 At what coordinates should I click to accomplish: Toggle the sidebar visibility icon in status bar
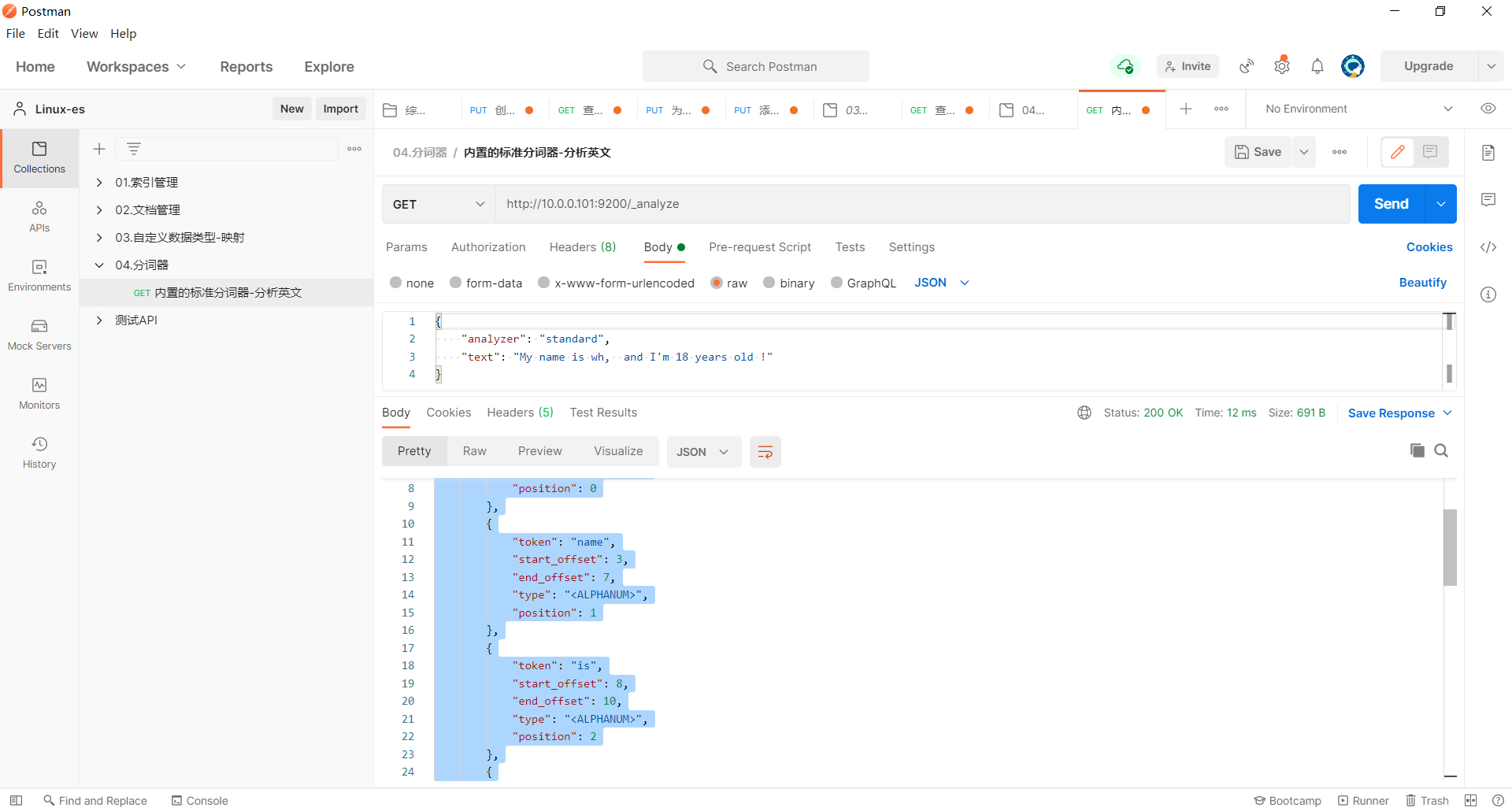point(16,801)
